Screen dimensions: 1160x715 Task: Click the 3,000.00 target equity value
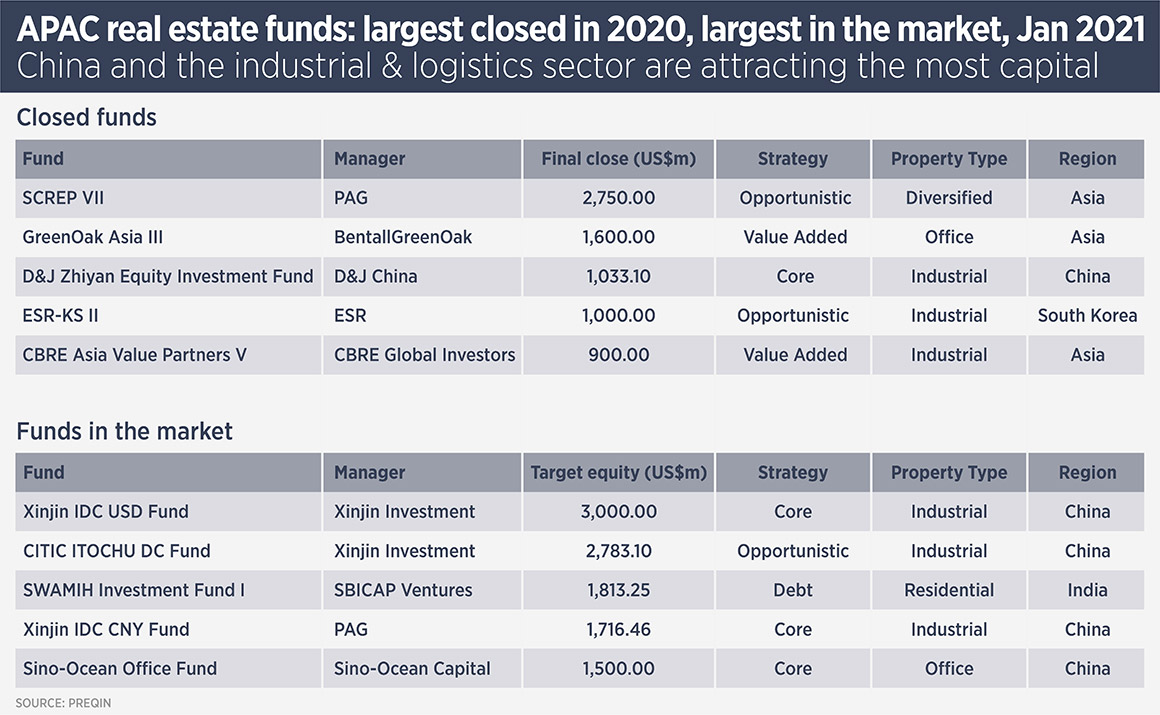[x=618, y=512]
